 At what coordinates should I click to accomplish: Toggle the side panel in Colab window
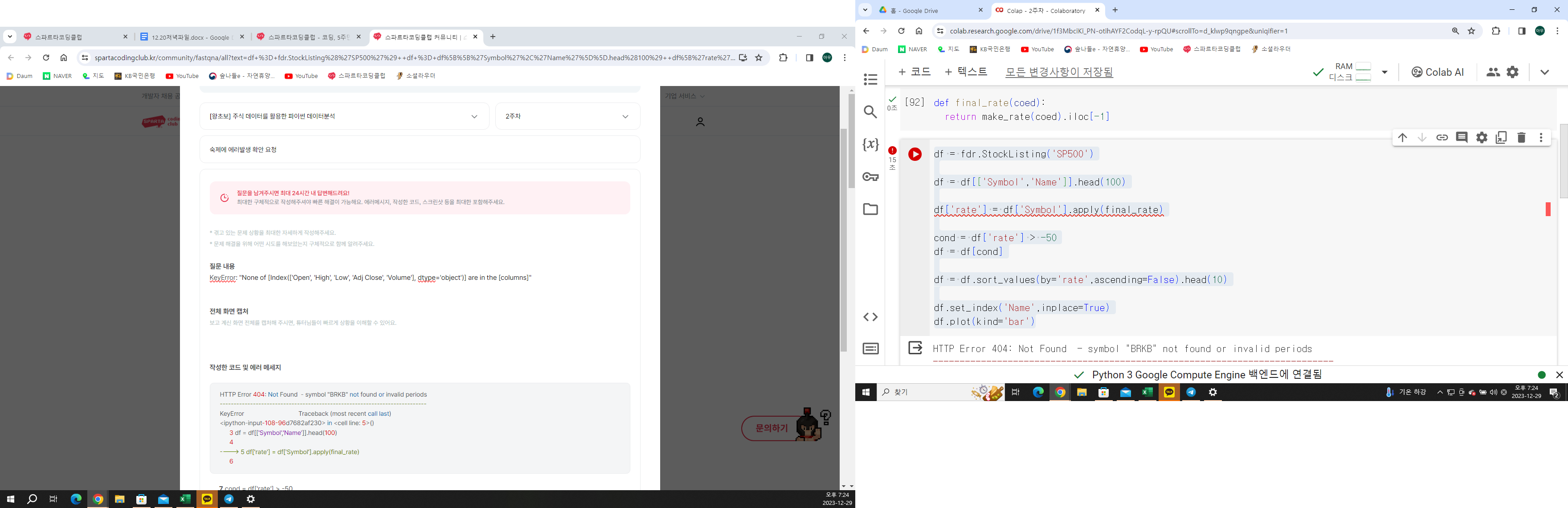[1521, 31]
